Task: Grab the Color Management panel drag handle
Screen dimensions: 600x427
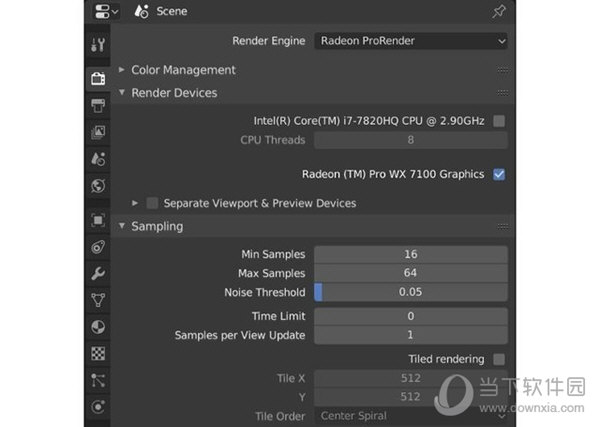Action: [503, 70]
